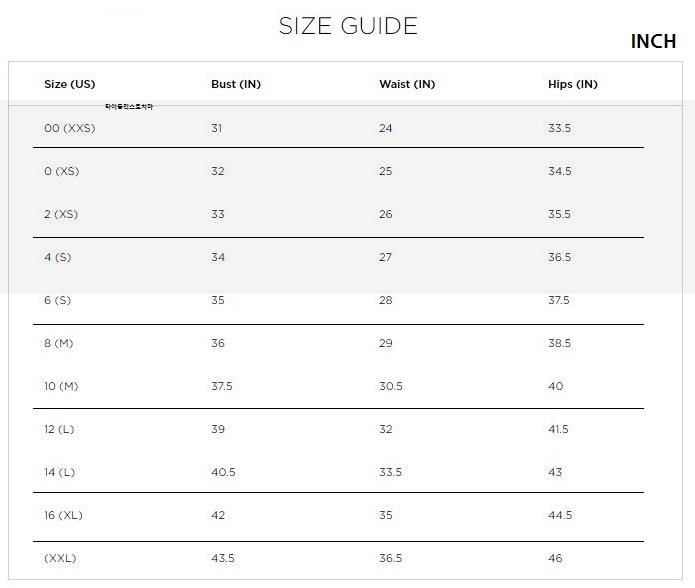Click waist value 30.5 in 10 (M) row
Image resolution: width=695 pixels, height=588 pixels.
tap(391, 387)
